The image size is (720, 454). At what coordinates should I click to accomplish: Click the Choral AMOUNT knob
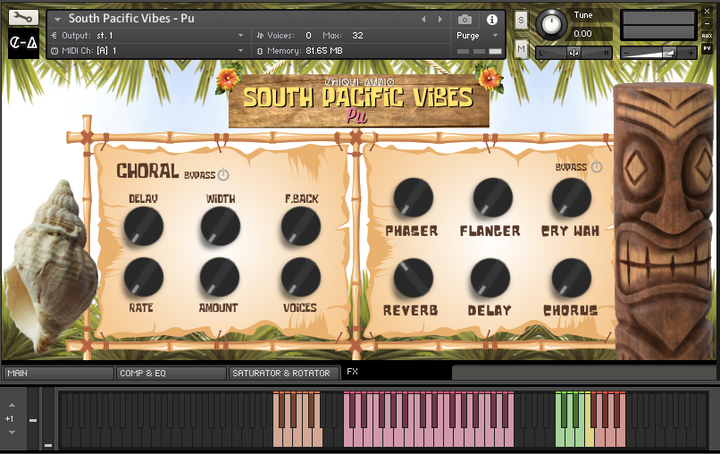[x=219, y=277]
